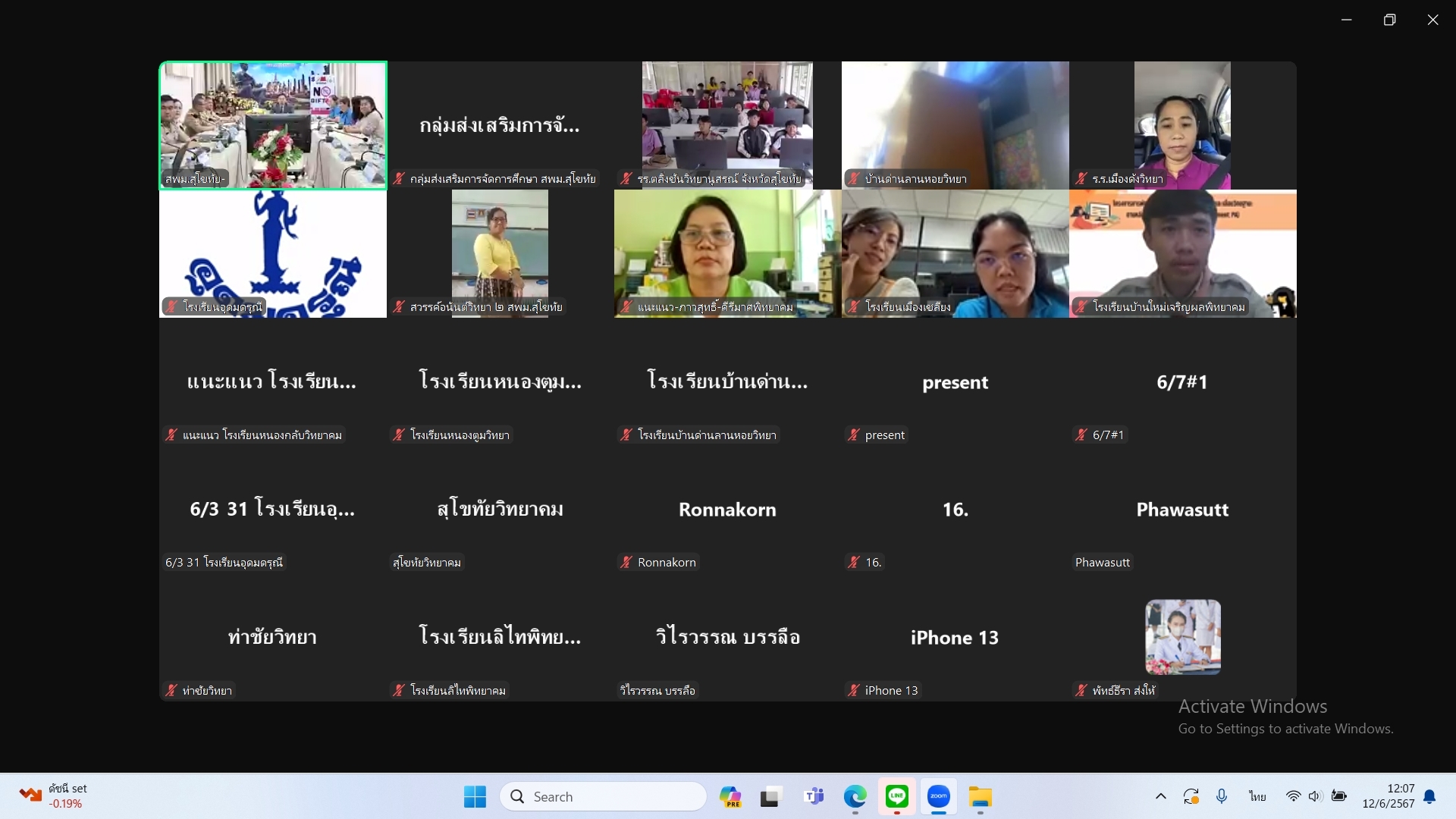Open clock and date flyout
This screenshot has height=819, width=1456.
click(x=1388, y=796)
